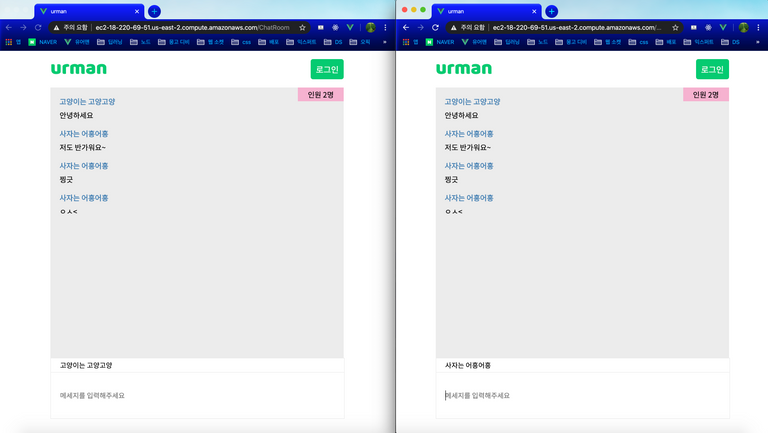Close the urman tab in the left window

137,11
